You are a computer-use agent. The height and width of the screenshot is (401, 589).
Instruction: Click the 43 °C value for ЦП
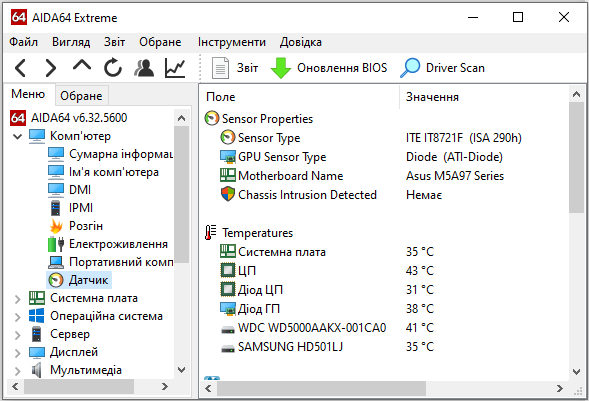(420, 271)
